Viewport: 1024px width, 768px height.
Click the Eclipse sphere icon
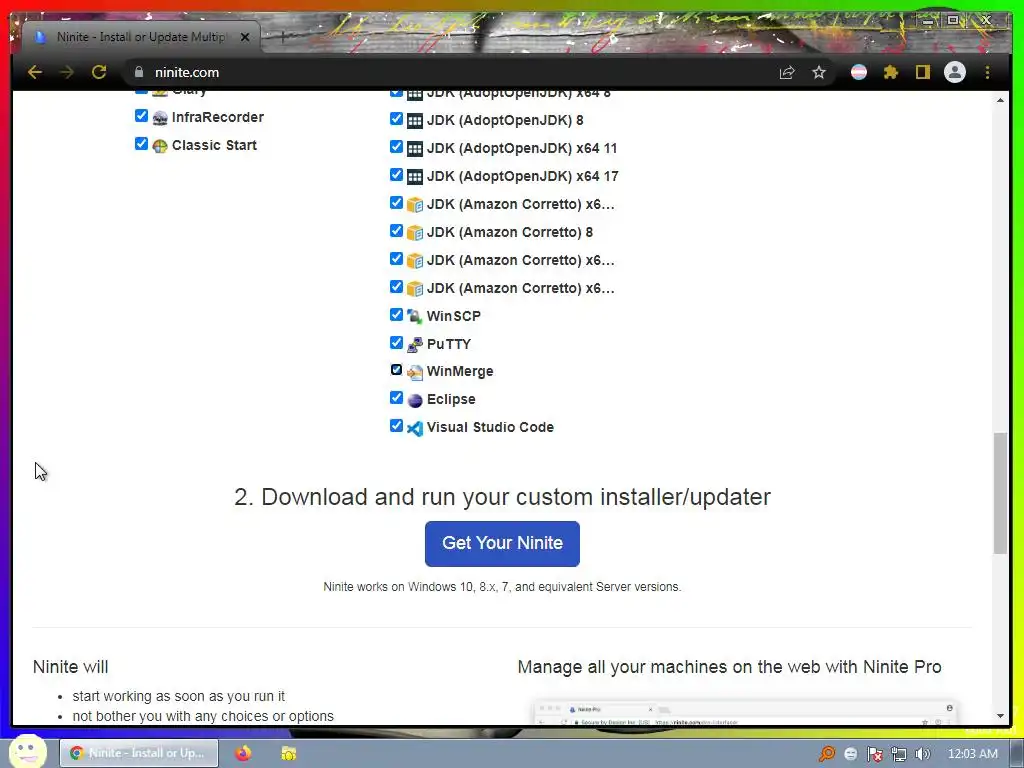415,400
